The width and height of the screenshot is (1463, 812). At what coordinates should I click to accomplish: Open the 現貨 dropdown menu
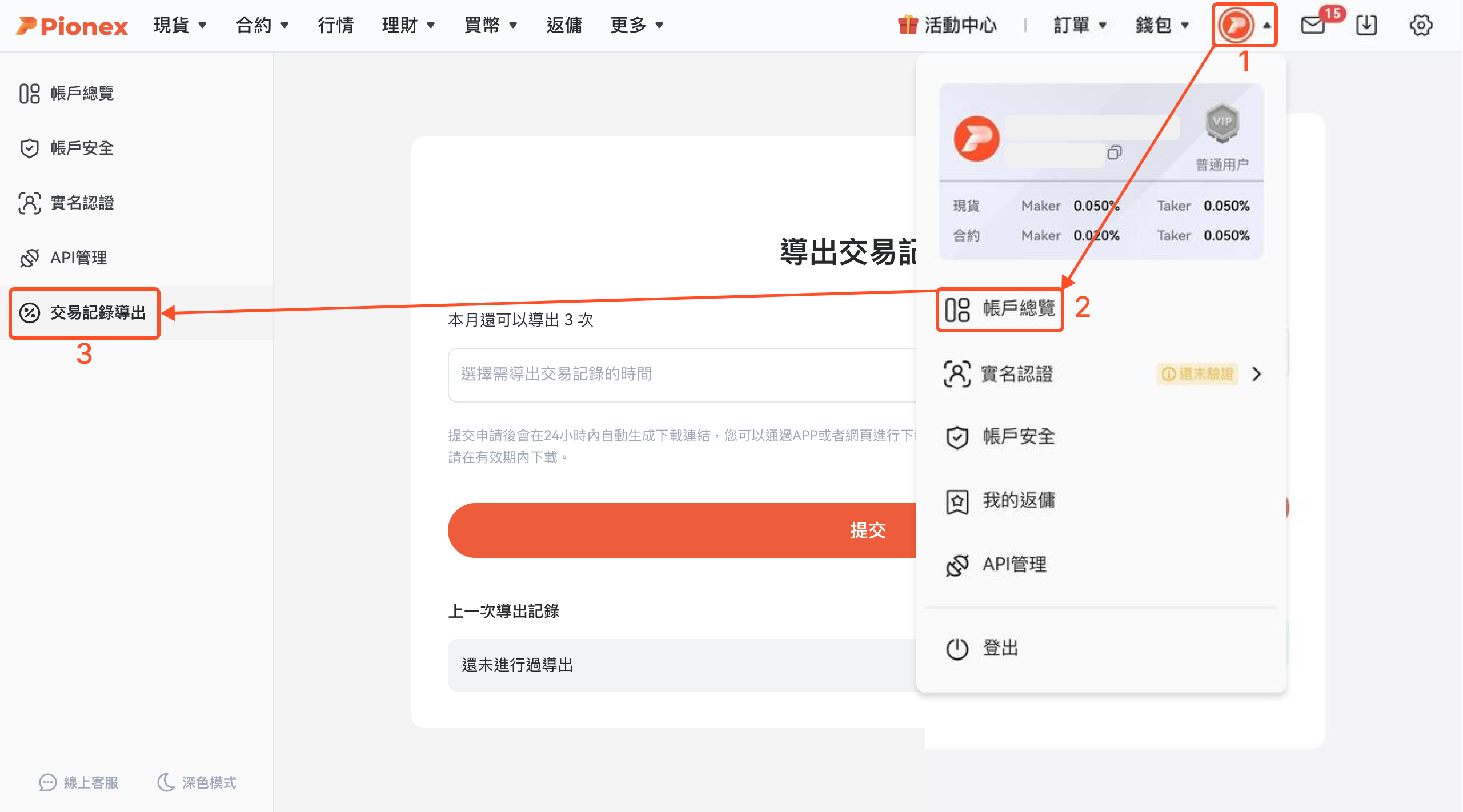(180, 25)
